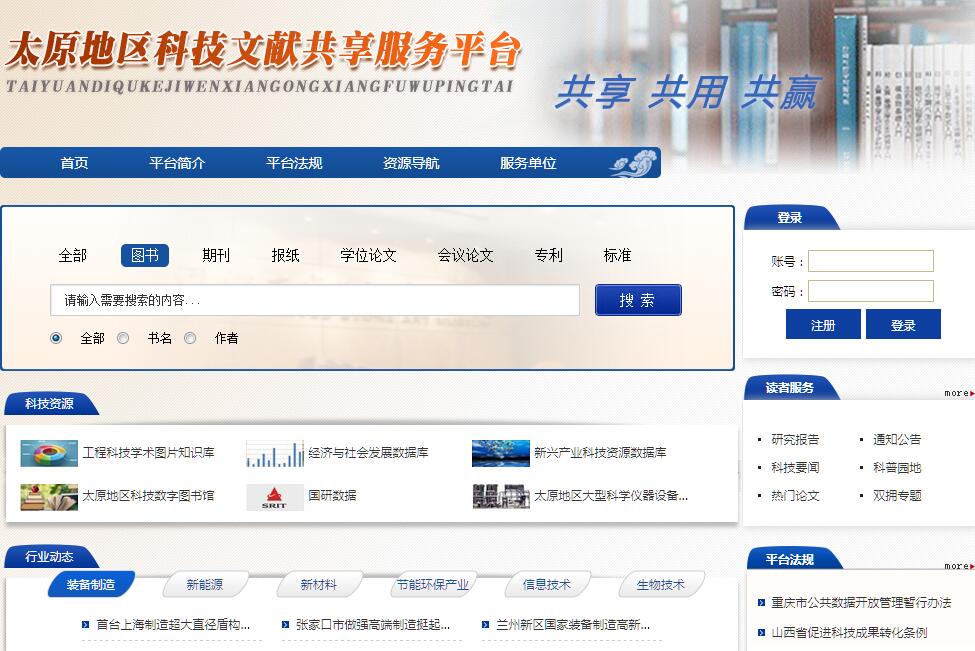975x651 pixels.
Task: Choose the 作者 radio button
Action: coord(190,338)
